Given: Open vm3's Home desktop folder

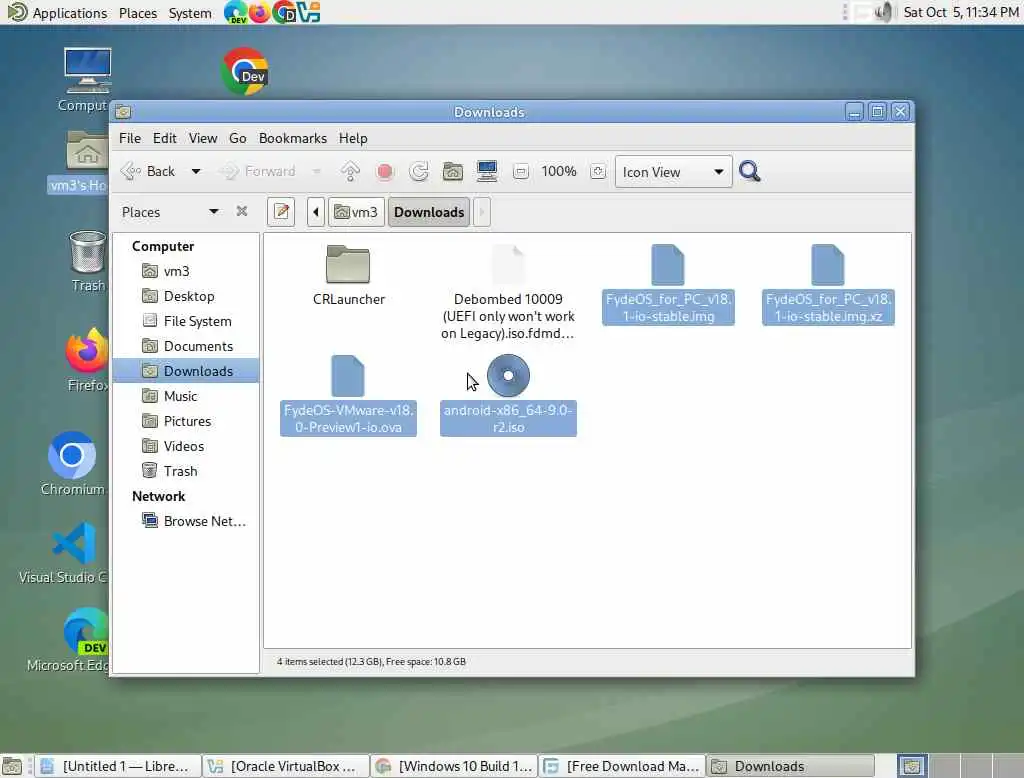Looking at the screenshot, I should click(80, 162).
